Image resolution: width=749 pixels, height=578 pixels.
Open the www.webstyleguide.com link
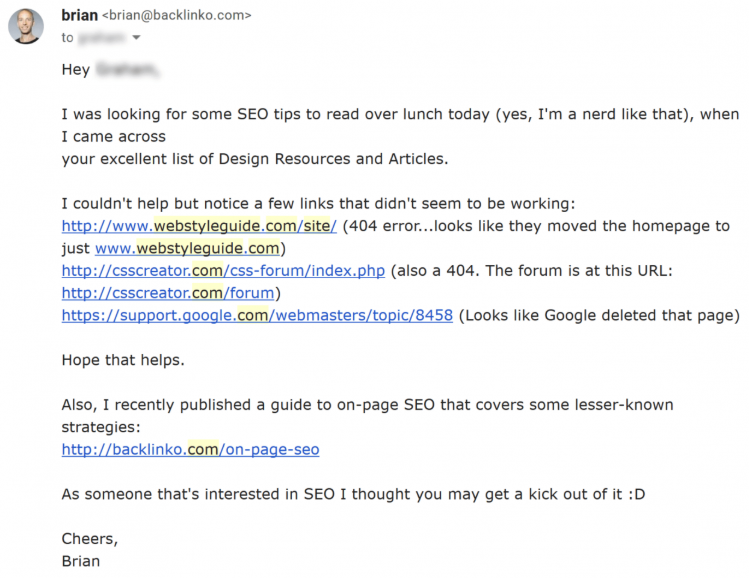tap(187, 248)
